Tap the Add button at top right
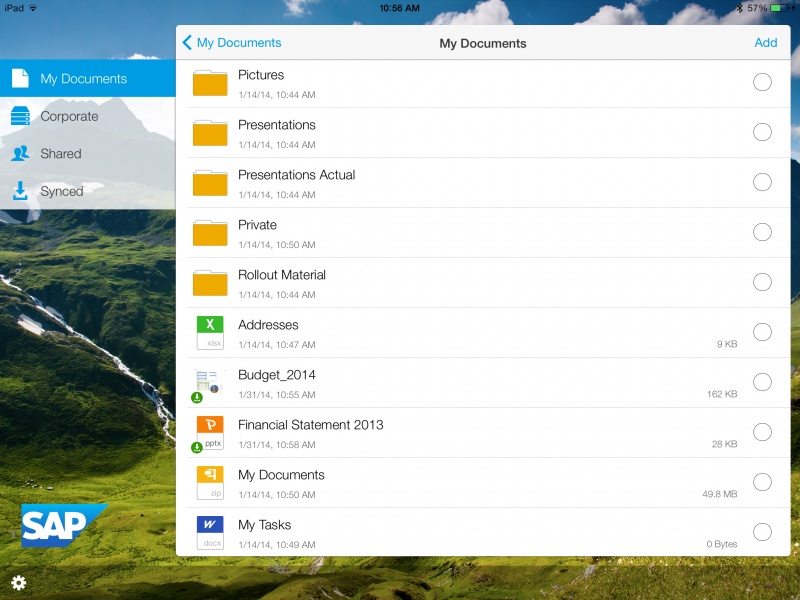Viewport: 800px width, 600px height. 766,43
